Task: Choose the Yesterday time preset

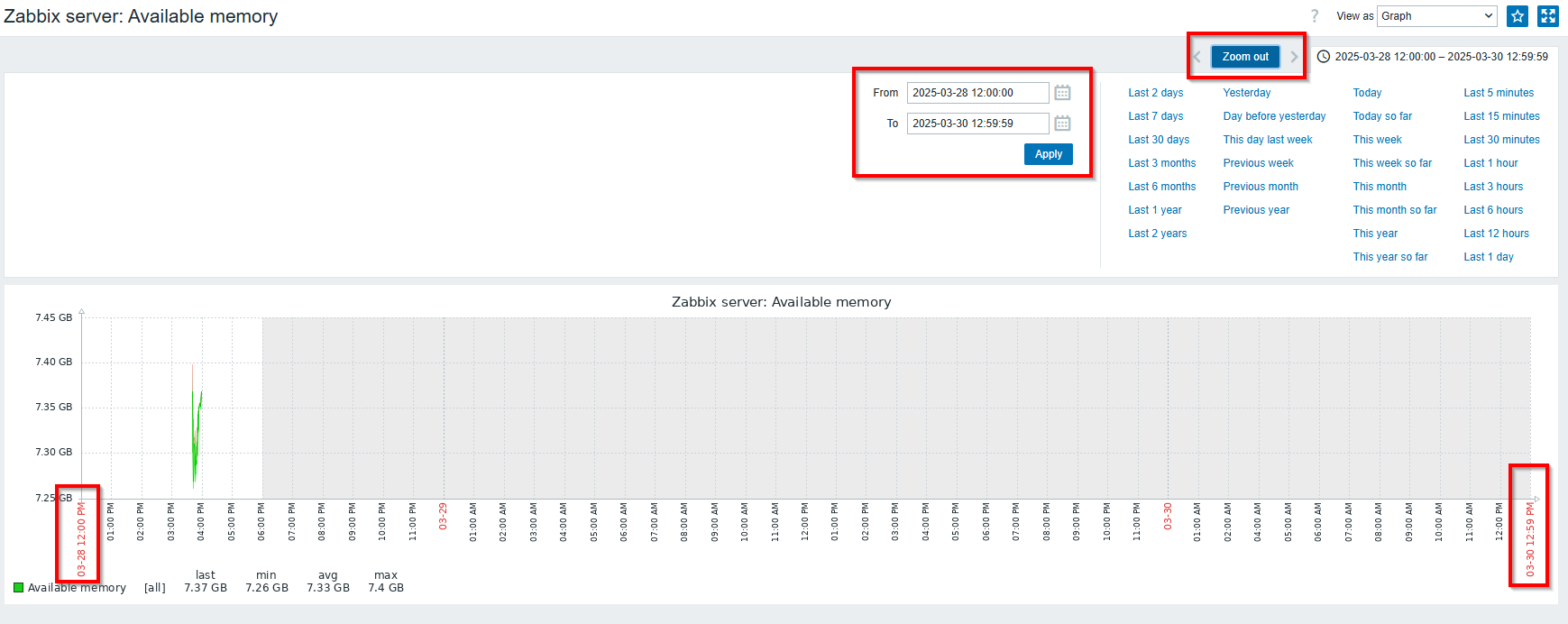Action: (1247, 93)
